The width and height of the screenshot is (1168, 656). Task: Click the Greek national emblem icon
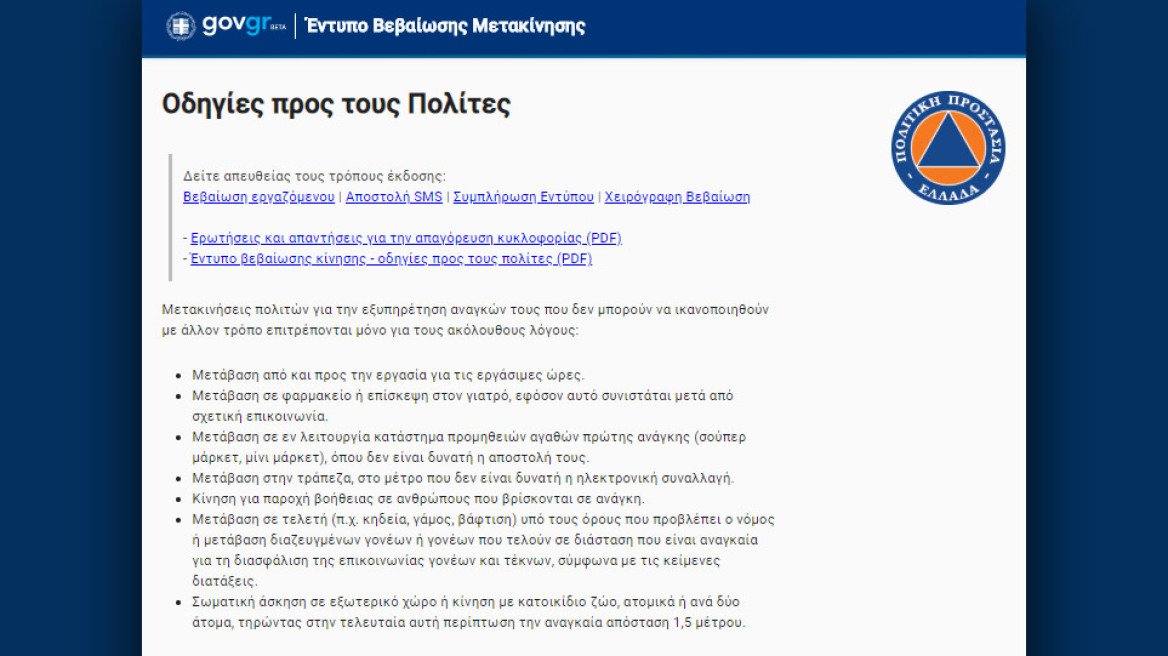pos(179,27)
